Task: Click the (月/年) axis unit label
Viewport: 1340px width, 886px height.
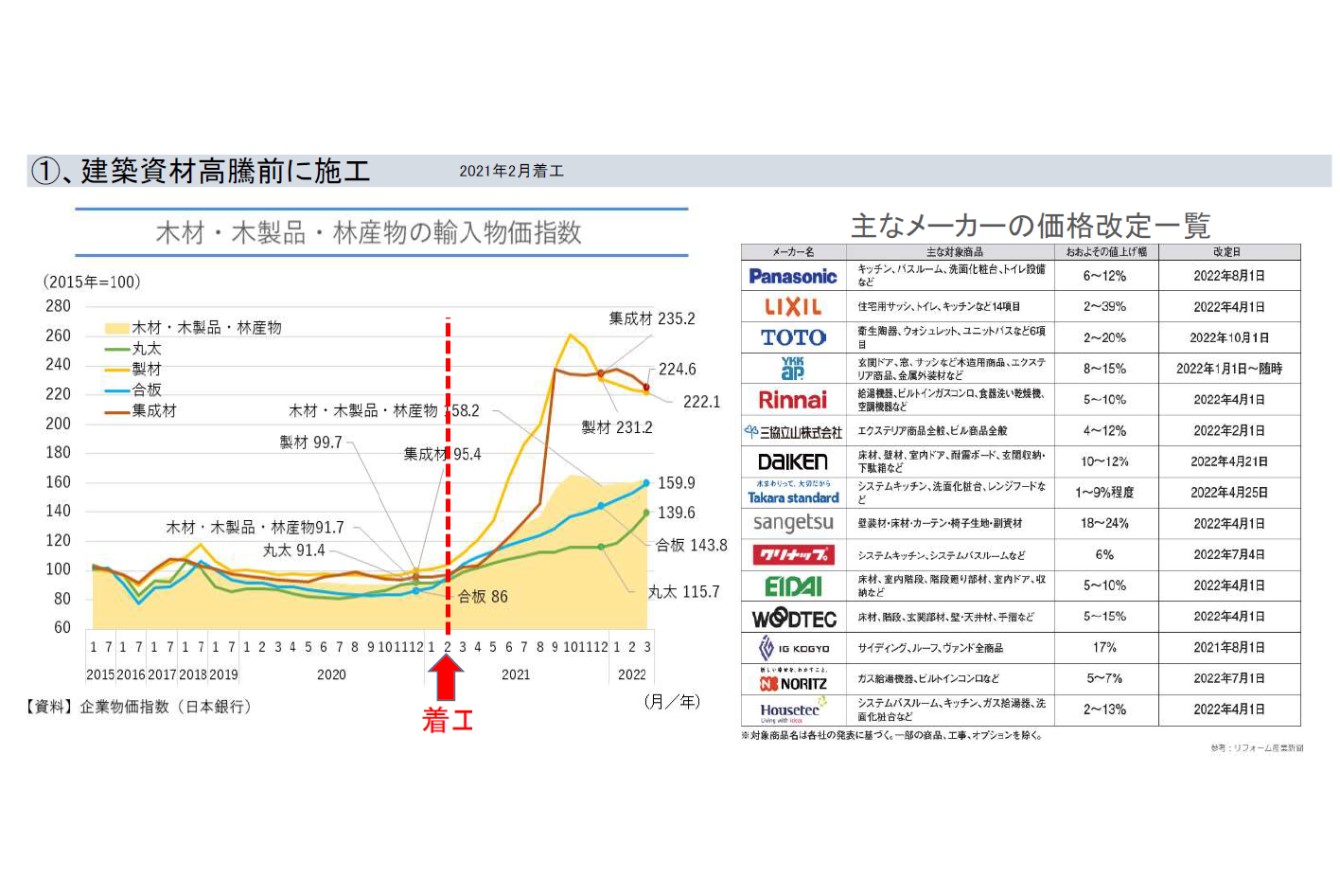Action: click(671, 701)
